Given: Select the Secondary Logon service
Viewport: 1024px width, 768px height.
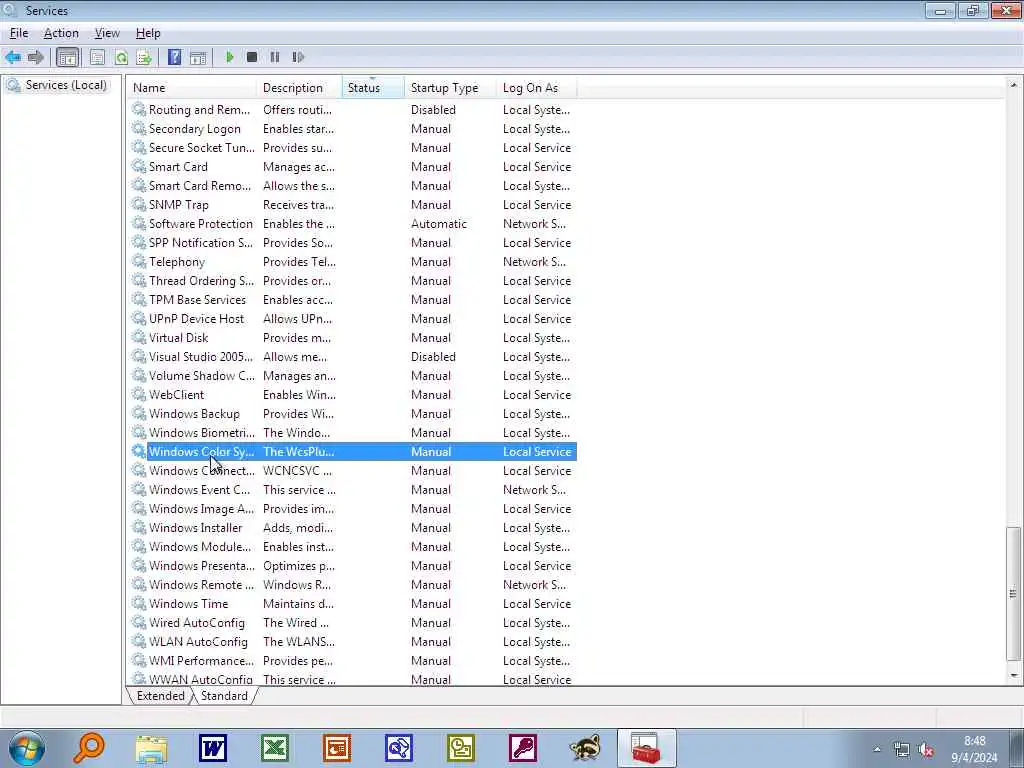Looking at the screenshot, I should [x=353, y=129].
